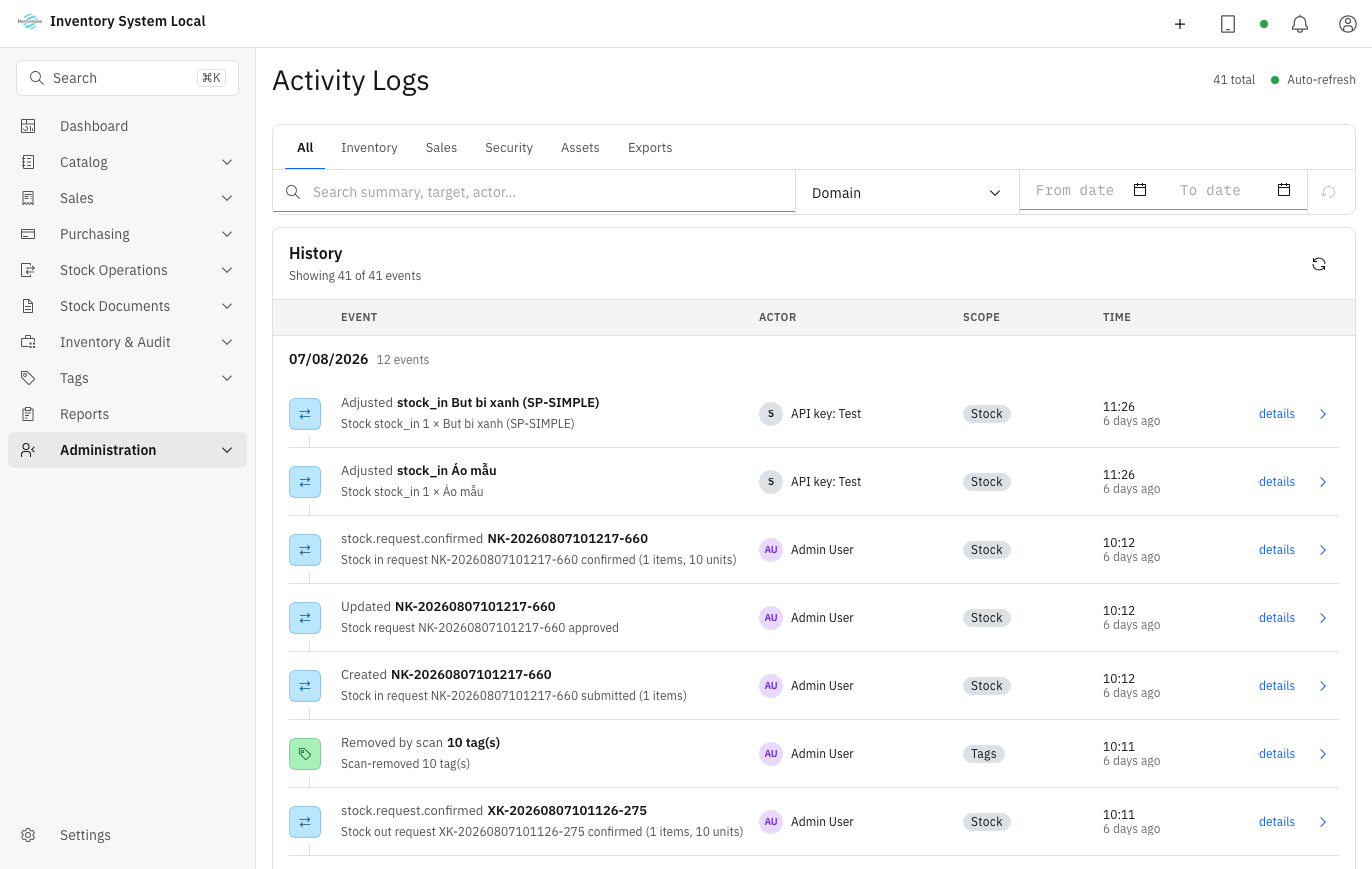Open details for stock.request.confirmed XK-20260807101126-275
Screen dimensions: 1372x869
tap(1277, 822)
